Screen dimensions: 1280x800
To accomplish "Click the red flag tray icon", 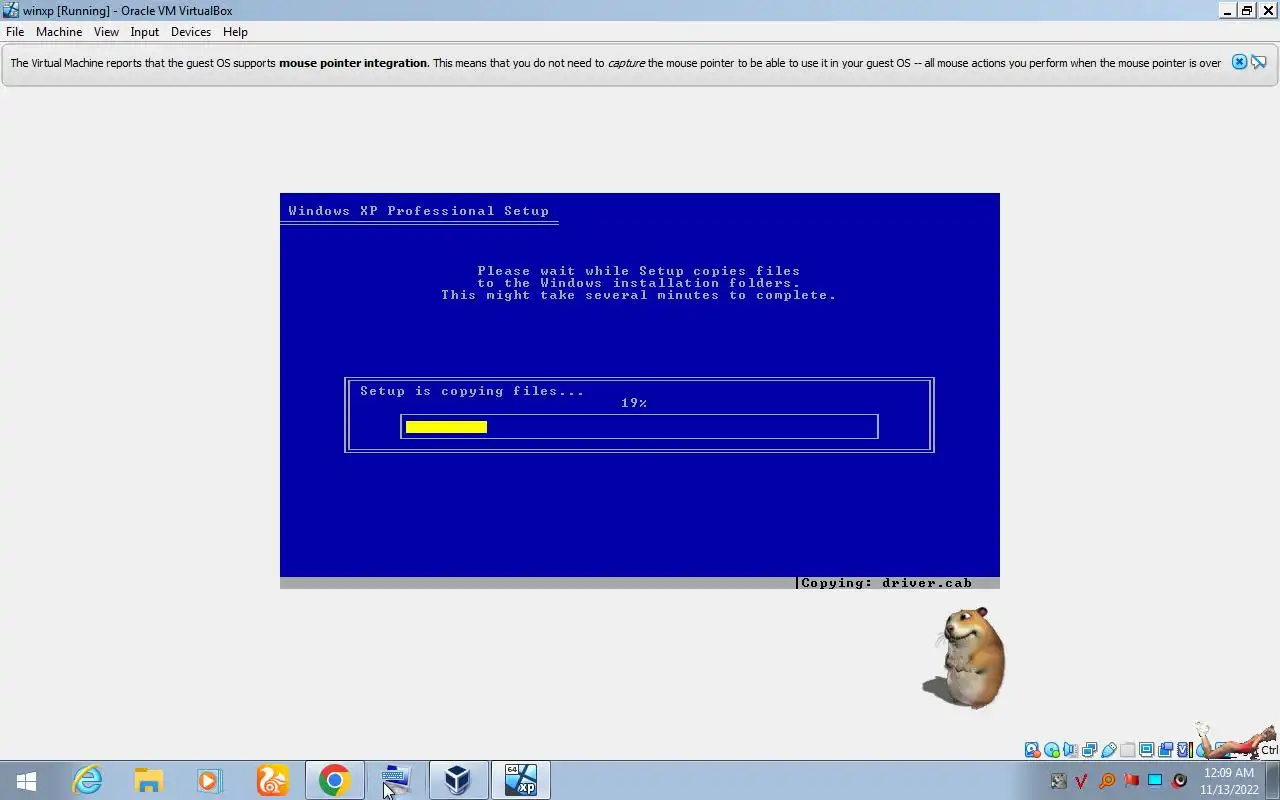I will [x=1131, y=780].
